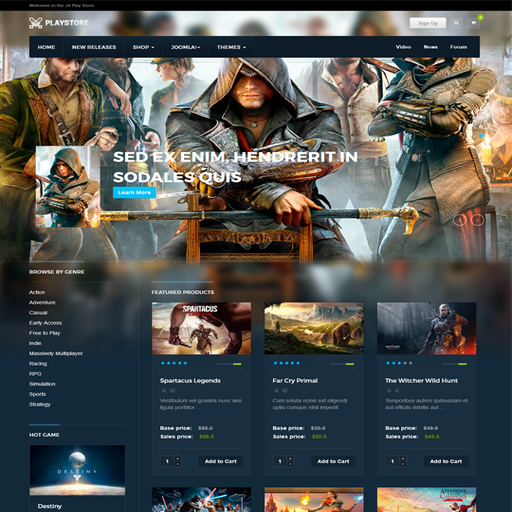Browse the Adventure genre
Screen dimensions: 512x512
[42, 303]
